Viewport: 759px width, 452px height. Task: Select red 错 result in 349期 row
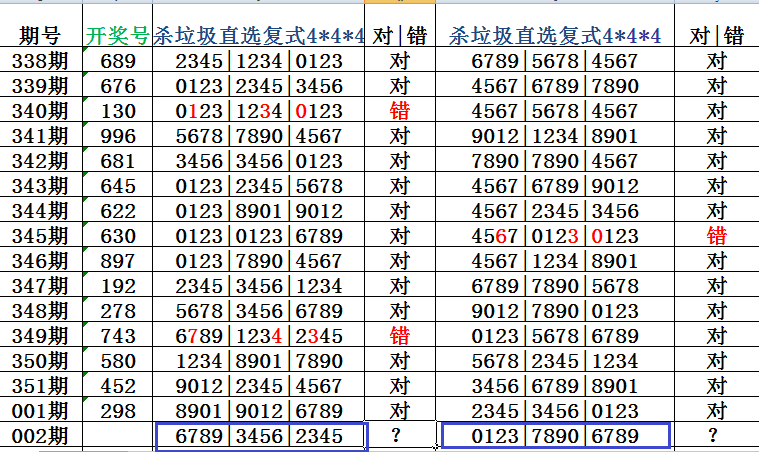[400, 335]
